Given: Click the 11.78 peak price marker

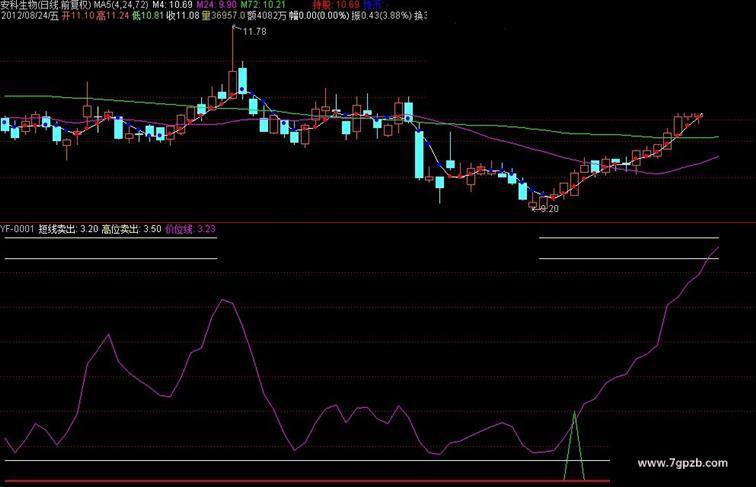Looking at the screenshot, I should 254,32.
